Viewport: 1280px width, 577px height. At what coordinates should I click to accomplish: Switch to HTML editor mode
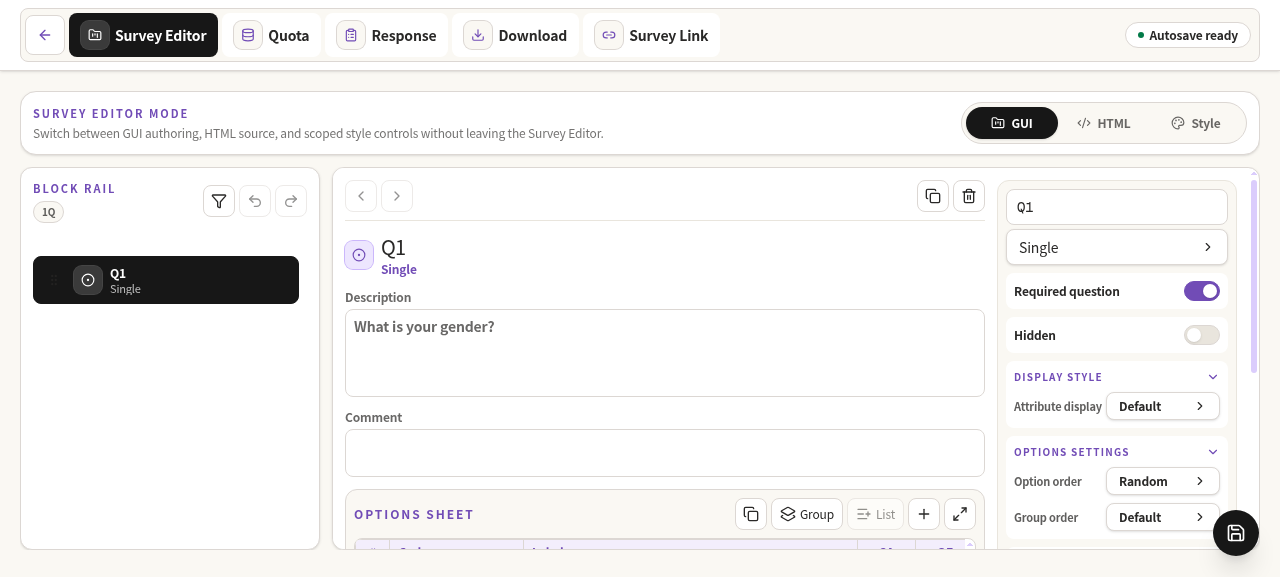(x=1104, y=123)
